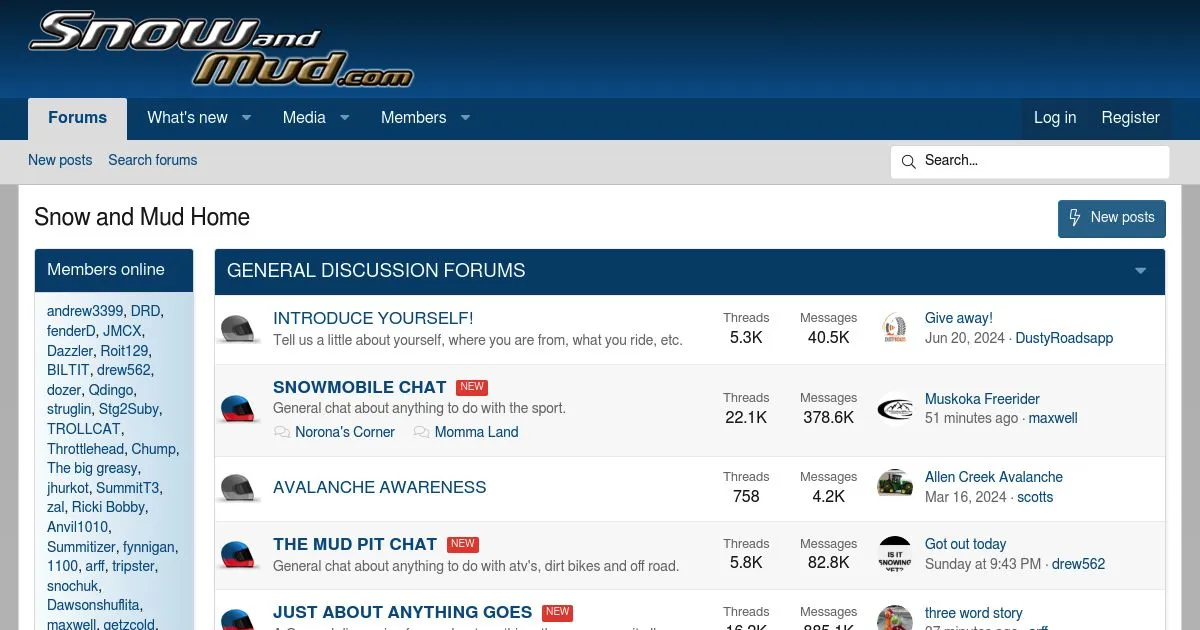1200x630 pixels.
Task: Click the Log in link
Action: (x=1055, y=118)
